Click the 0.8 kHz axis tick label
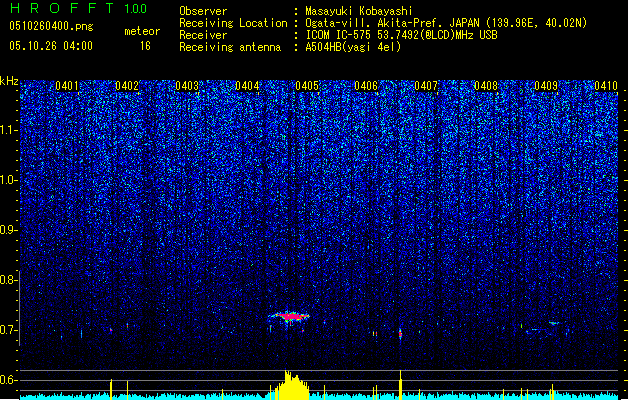The image size is (629, 400). [9, 280]
